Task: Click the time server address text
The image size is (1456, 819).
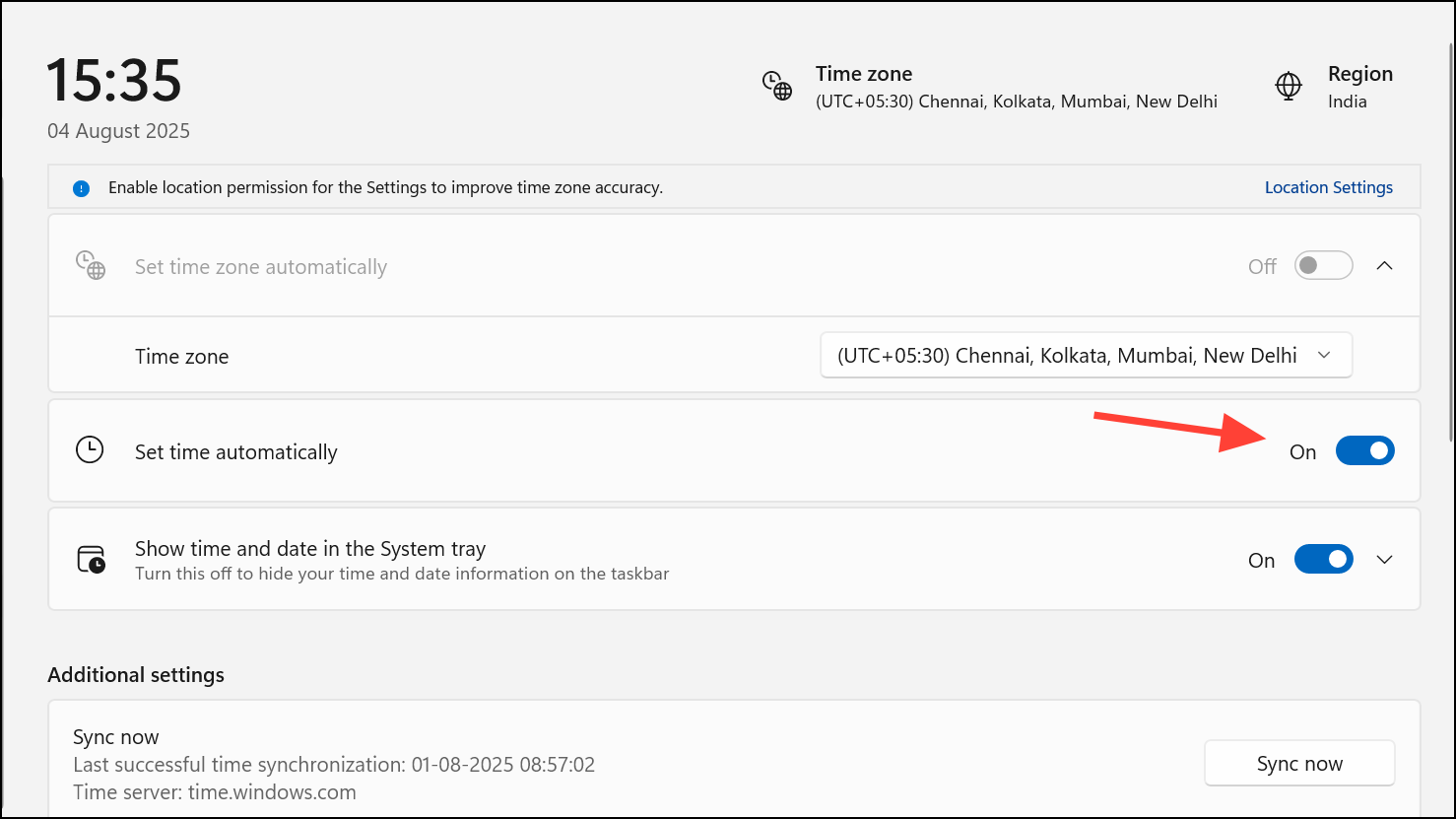Action: pos(214,791)
